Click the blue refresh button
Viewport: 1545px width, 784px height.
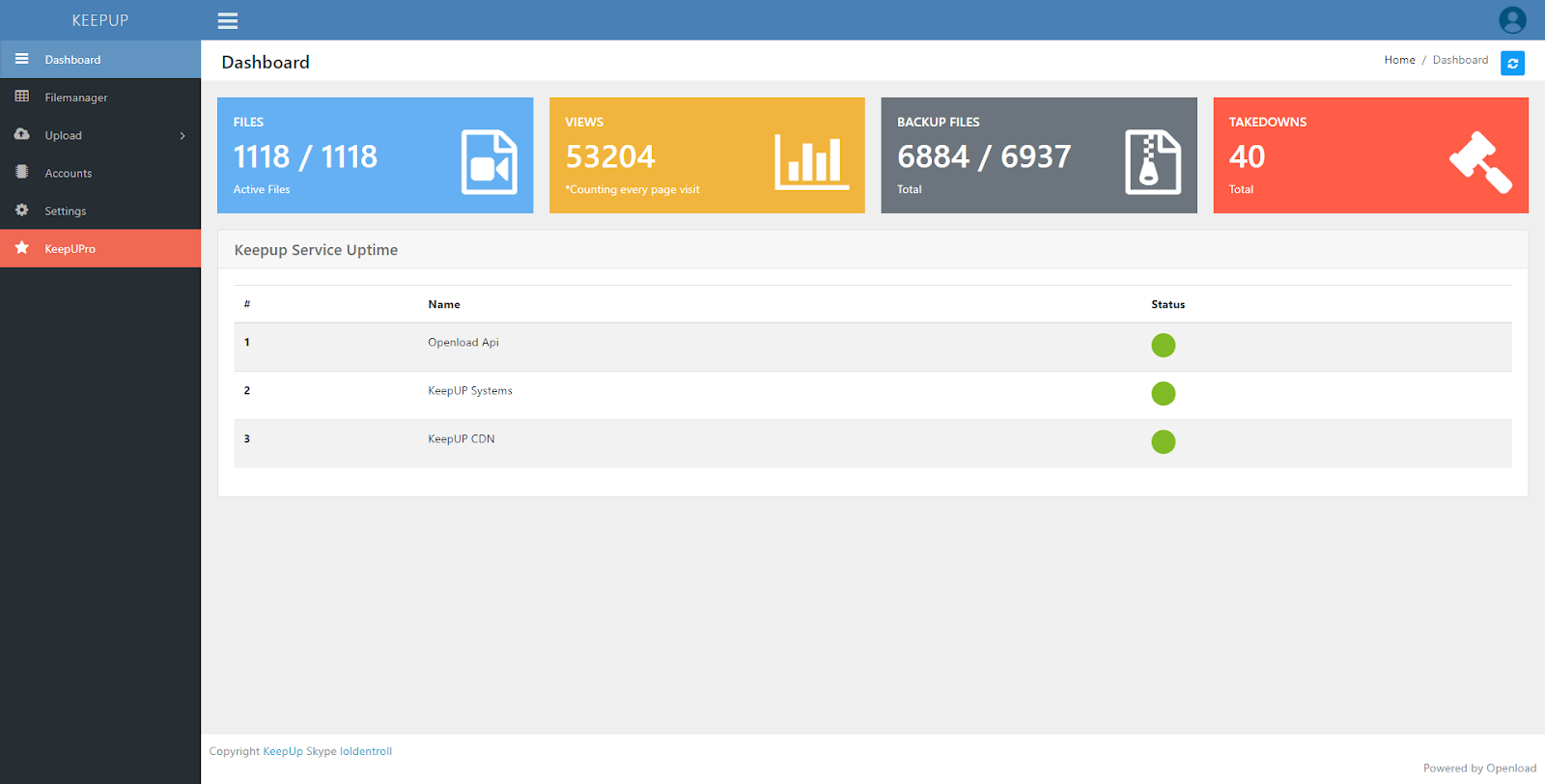click(x=1512, y=64)
